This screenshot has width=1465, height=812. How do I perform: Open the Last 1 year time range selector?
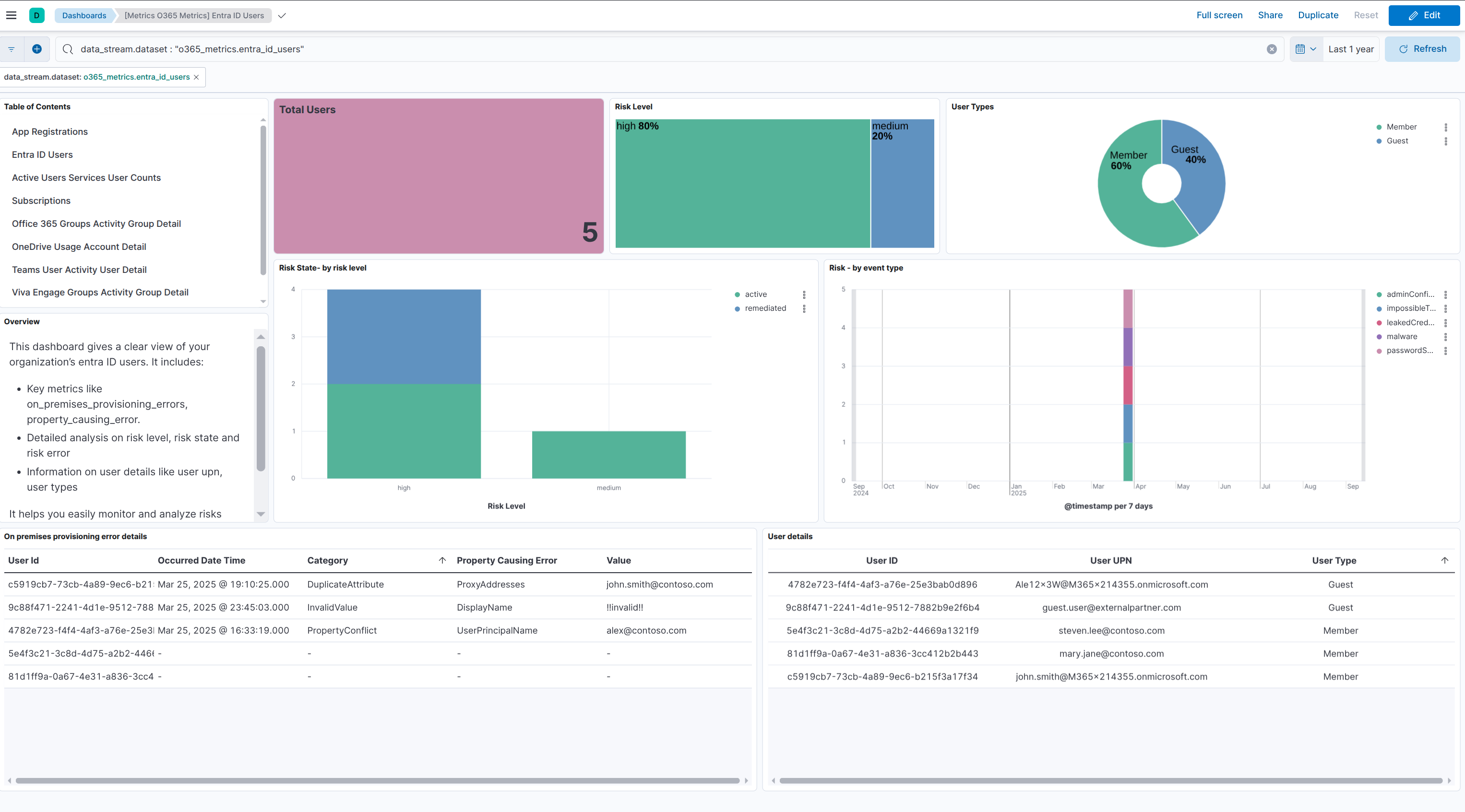[1351, 49]
